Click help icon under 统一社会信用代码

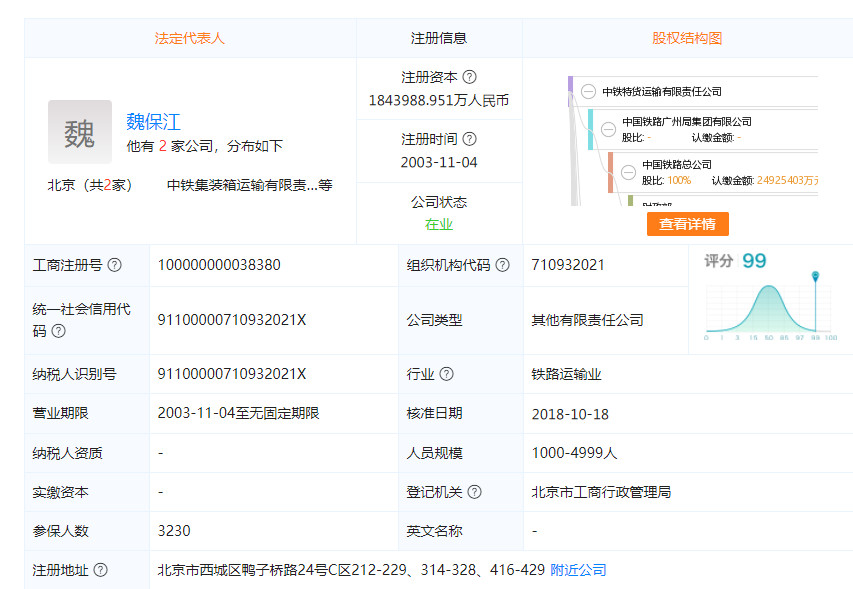[59, 331]
